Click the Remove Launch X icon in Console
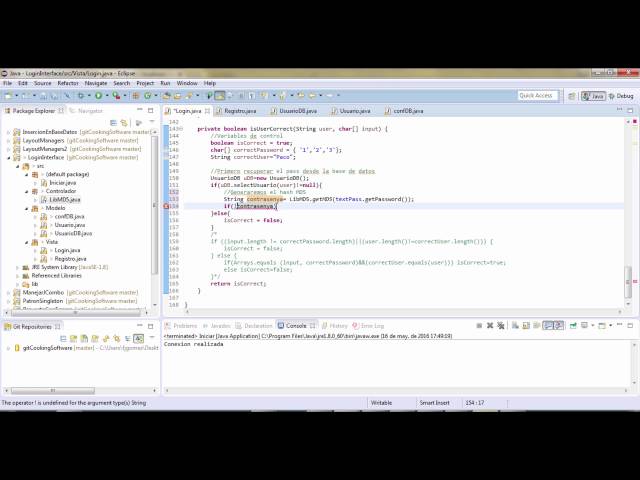 pyautogui.click(x=490, y=325)
